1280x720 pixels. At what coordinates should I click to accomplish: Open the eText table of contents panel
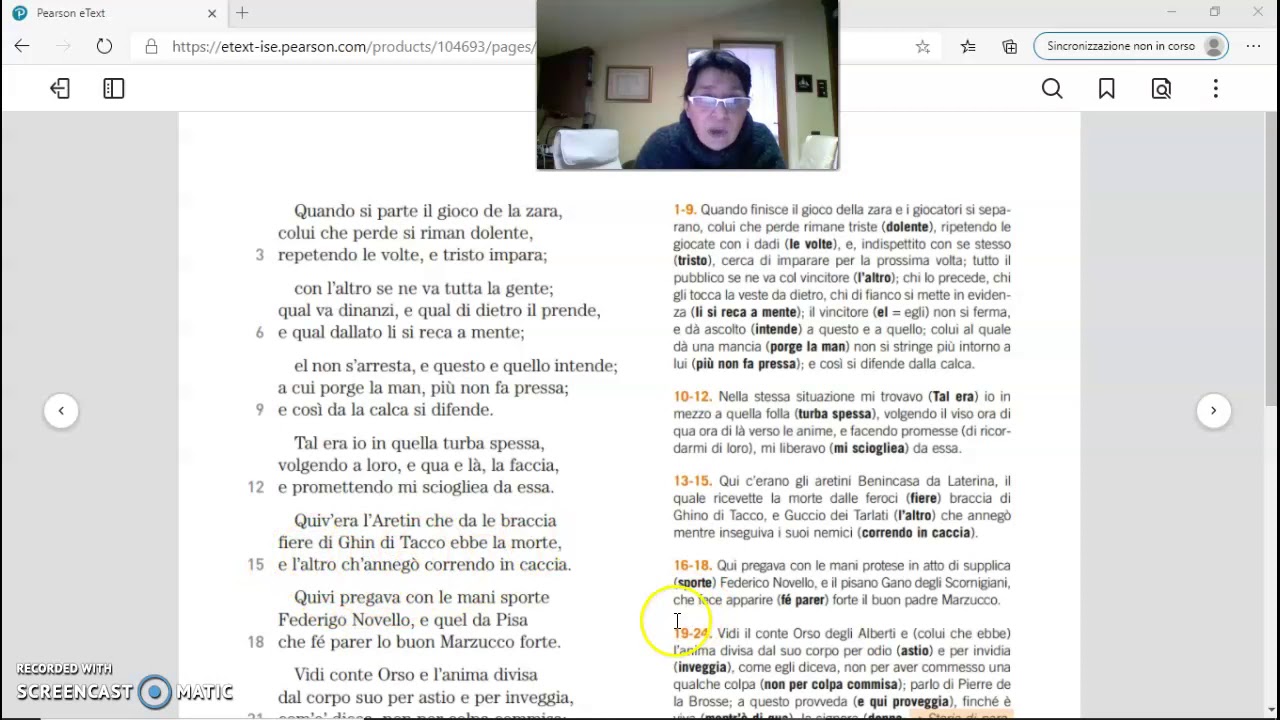coord(114,89)
